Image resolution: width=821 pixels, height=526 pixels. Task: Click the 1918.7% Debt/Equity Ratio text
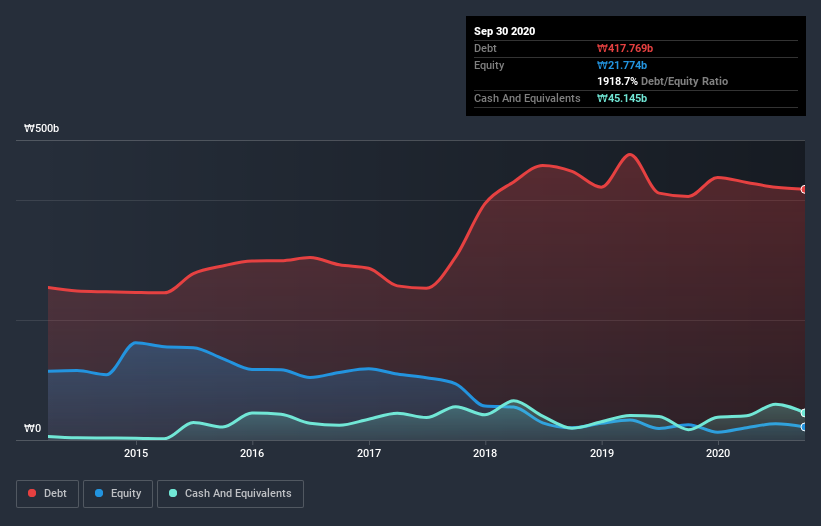click(662, 81)
